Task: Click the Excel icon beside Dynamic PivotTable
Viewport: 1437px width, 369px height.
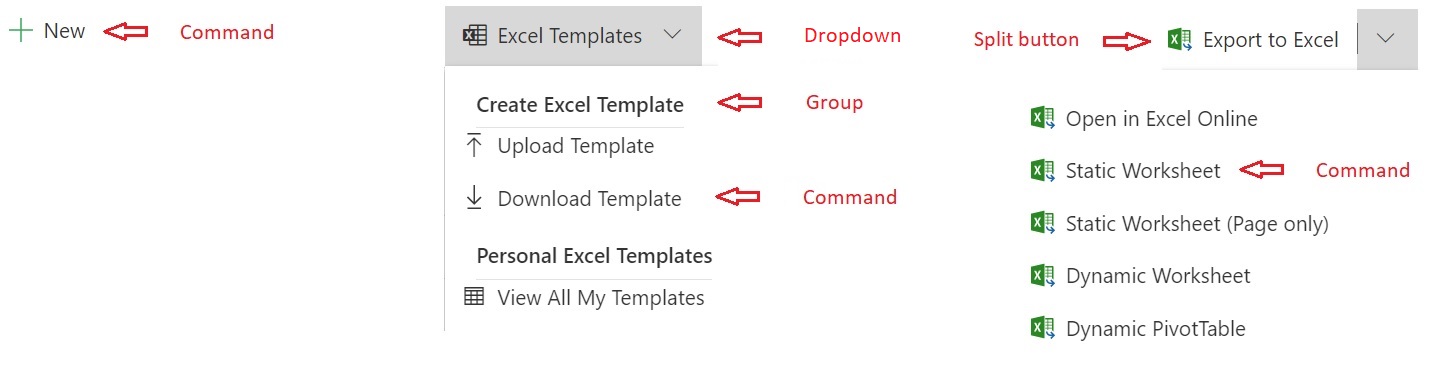Action: pos(1042,328)
